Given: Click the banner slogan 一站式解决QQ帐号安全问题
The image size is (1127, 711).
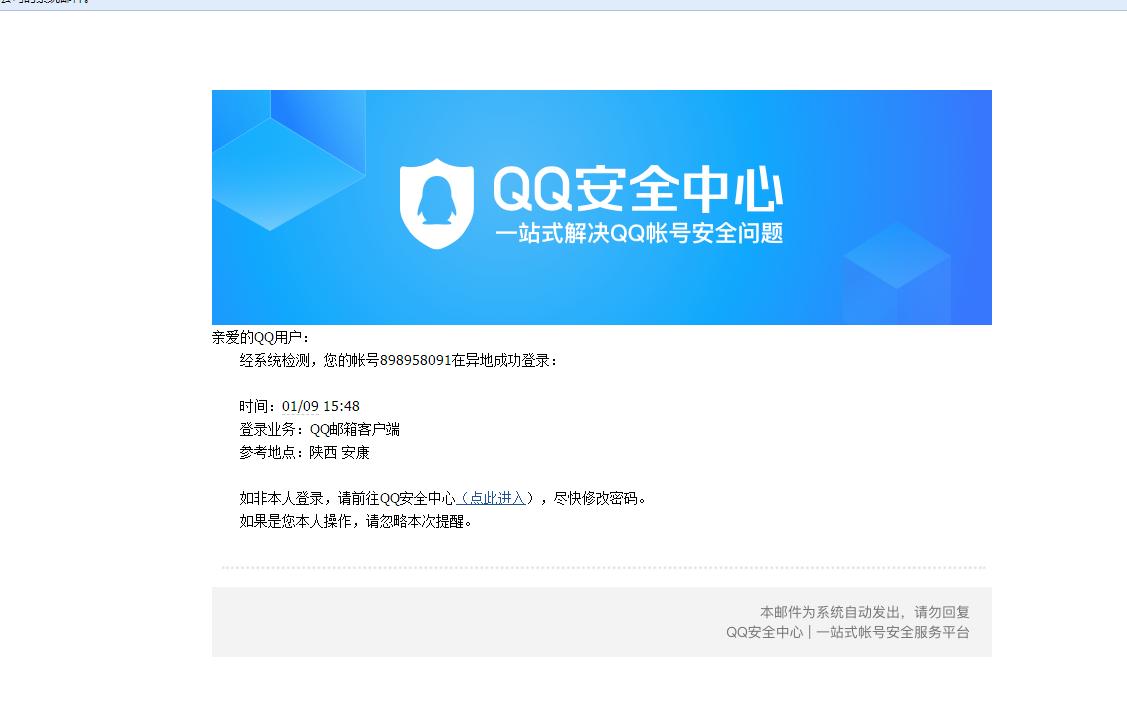Looking at the screenshot, I should point(639,233).
